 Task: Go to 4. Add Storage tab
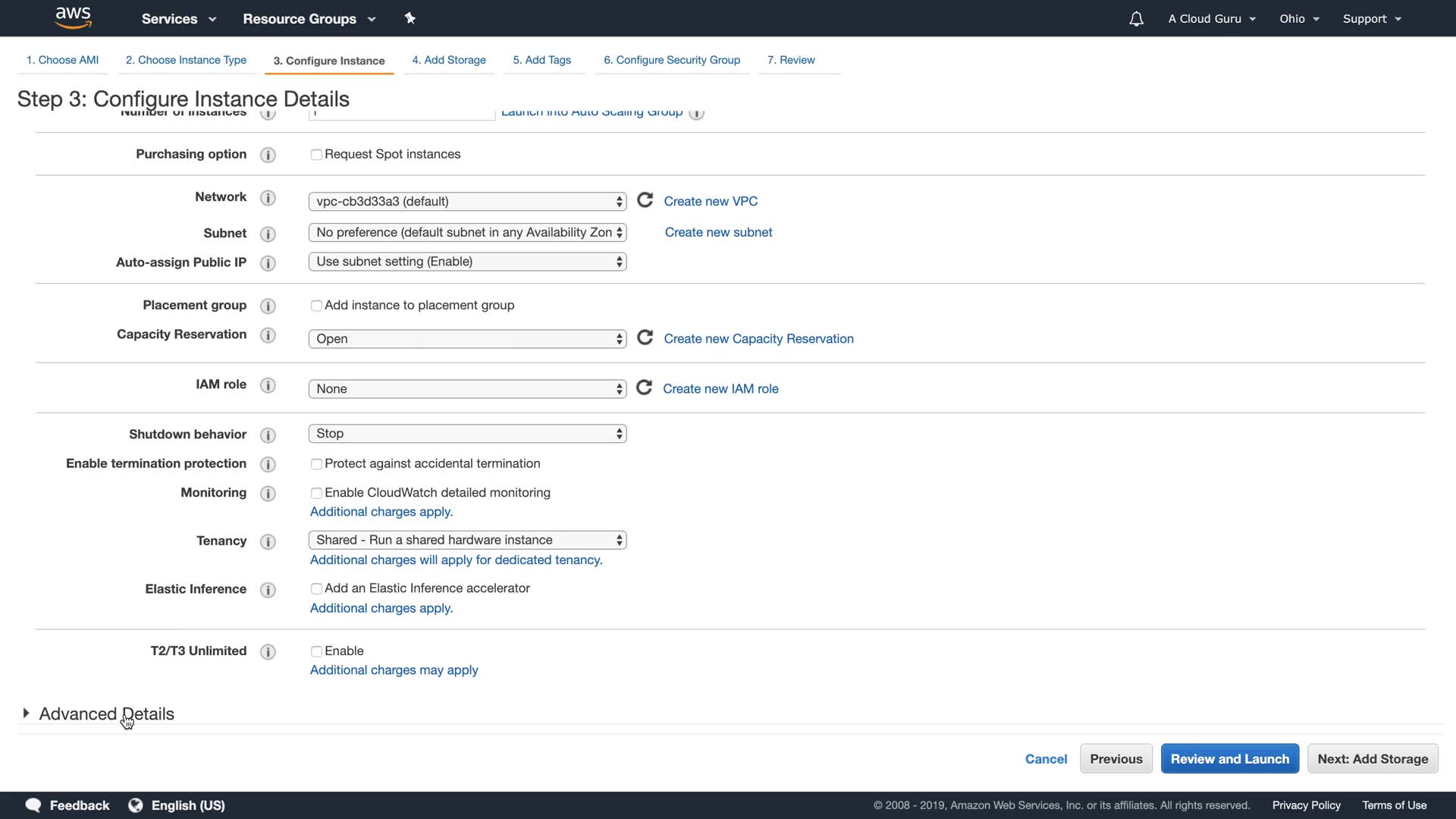(448, 60)
